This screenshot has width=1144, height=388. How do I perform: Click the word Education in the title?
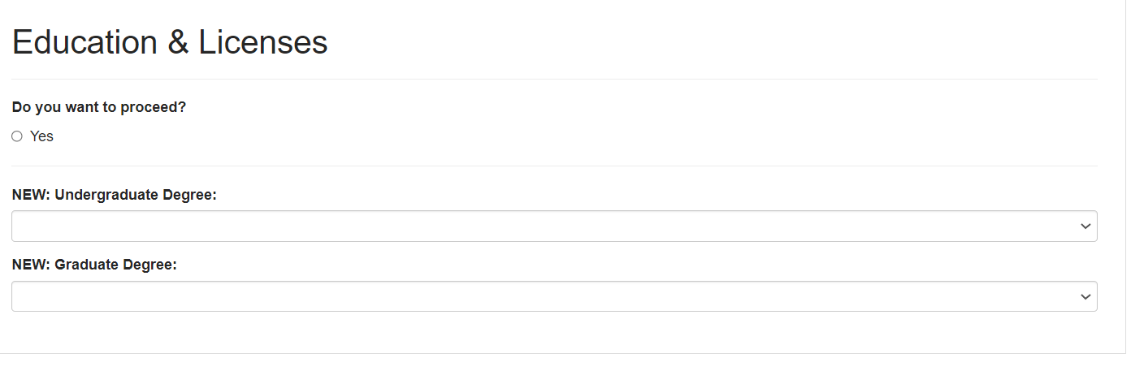click(x=85, y=42)
